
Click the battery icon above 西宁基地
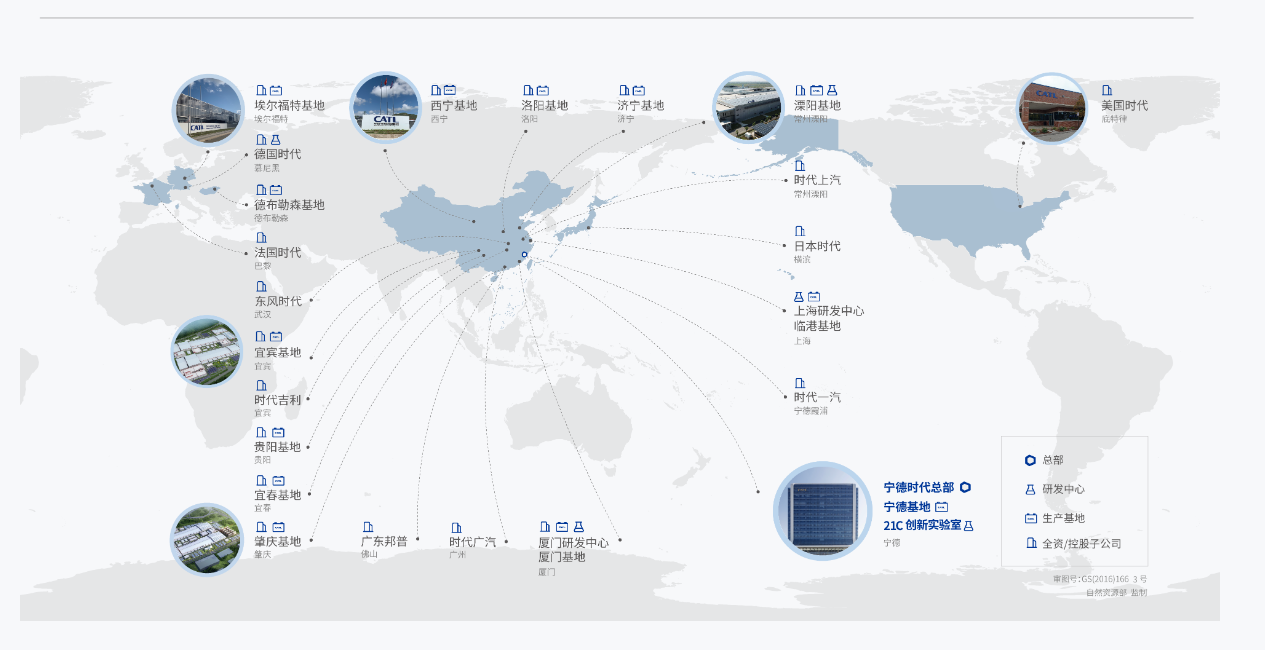pyautogui.click(x=450, y=90)
